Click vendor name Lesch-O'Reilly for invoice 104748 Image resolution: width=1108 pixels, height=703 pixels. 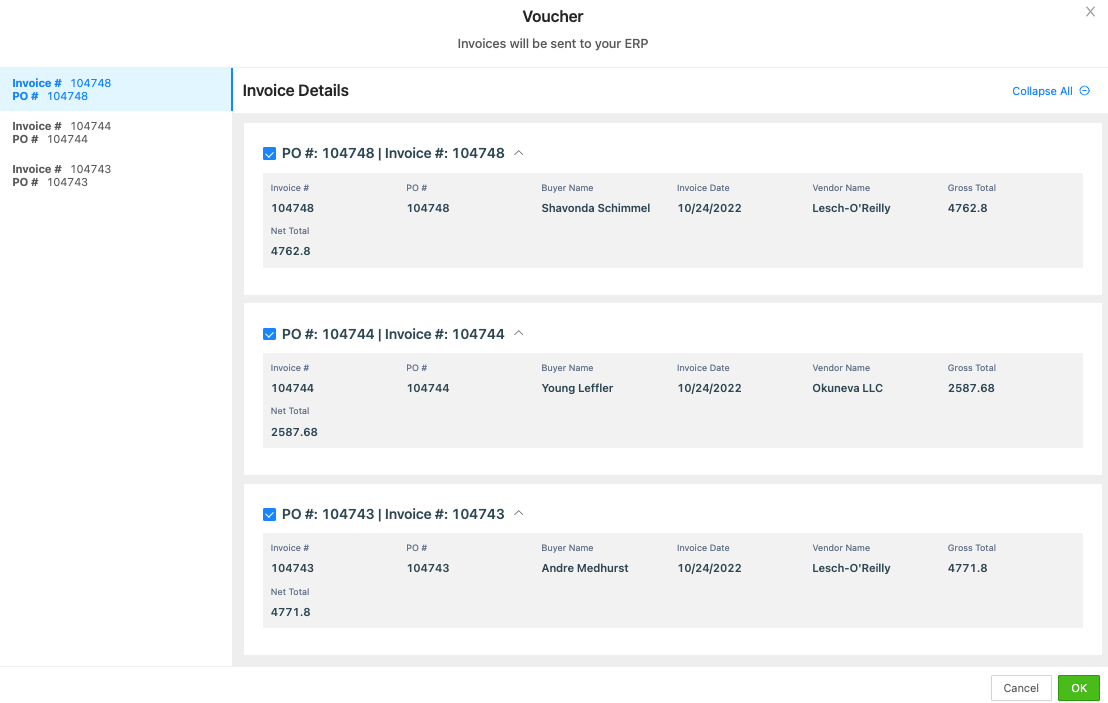[x=851, y=208]
